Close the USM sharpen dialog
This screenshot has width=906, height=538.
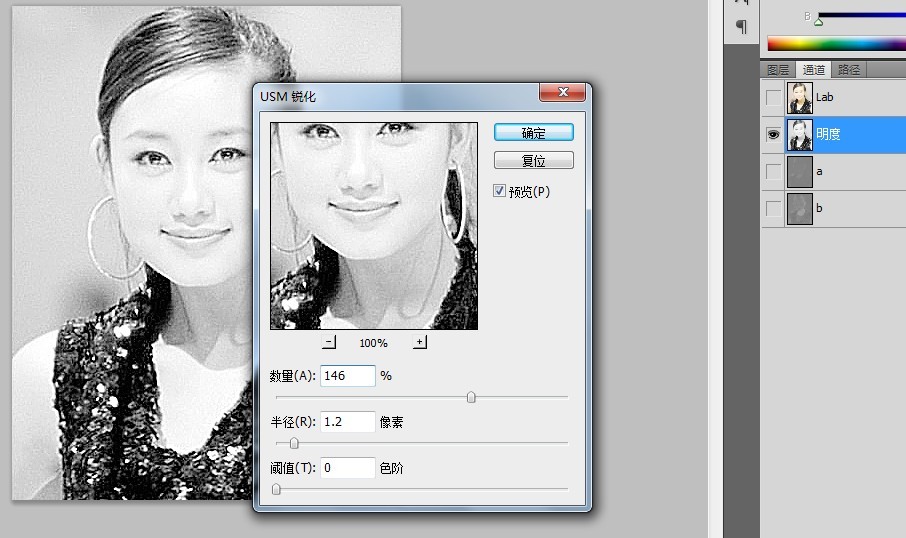click(x=561, y=93)
